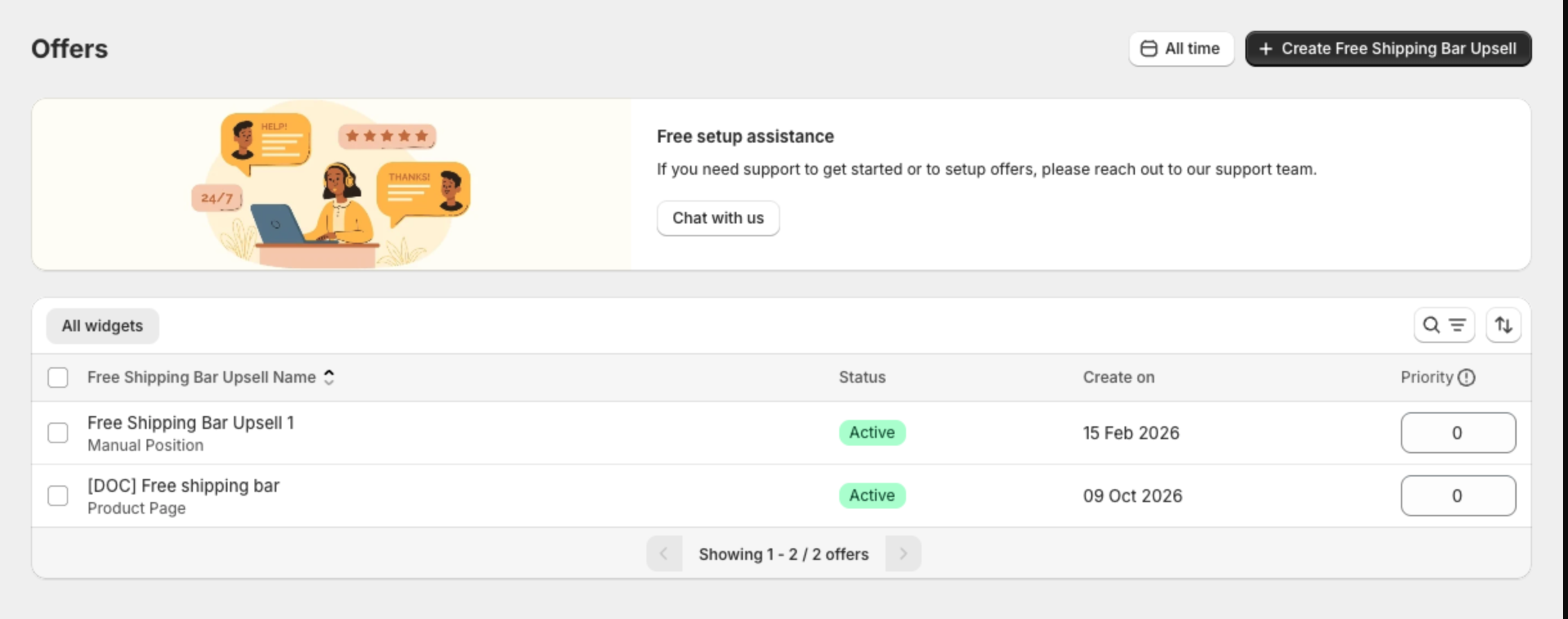Screen dimensions: 1568x619
Task: Edit priority field for Free Shipping Bar Upsell 1
Action: pyautogui.click(x=1458, y=433)
